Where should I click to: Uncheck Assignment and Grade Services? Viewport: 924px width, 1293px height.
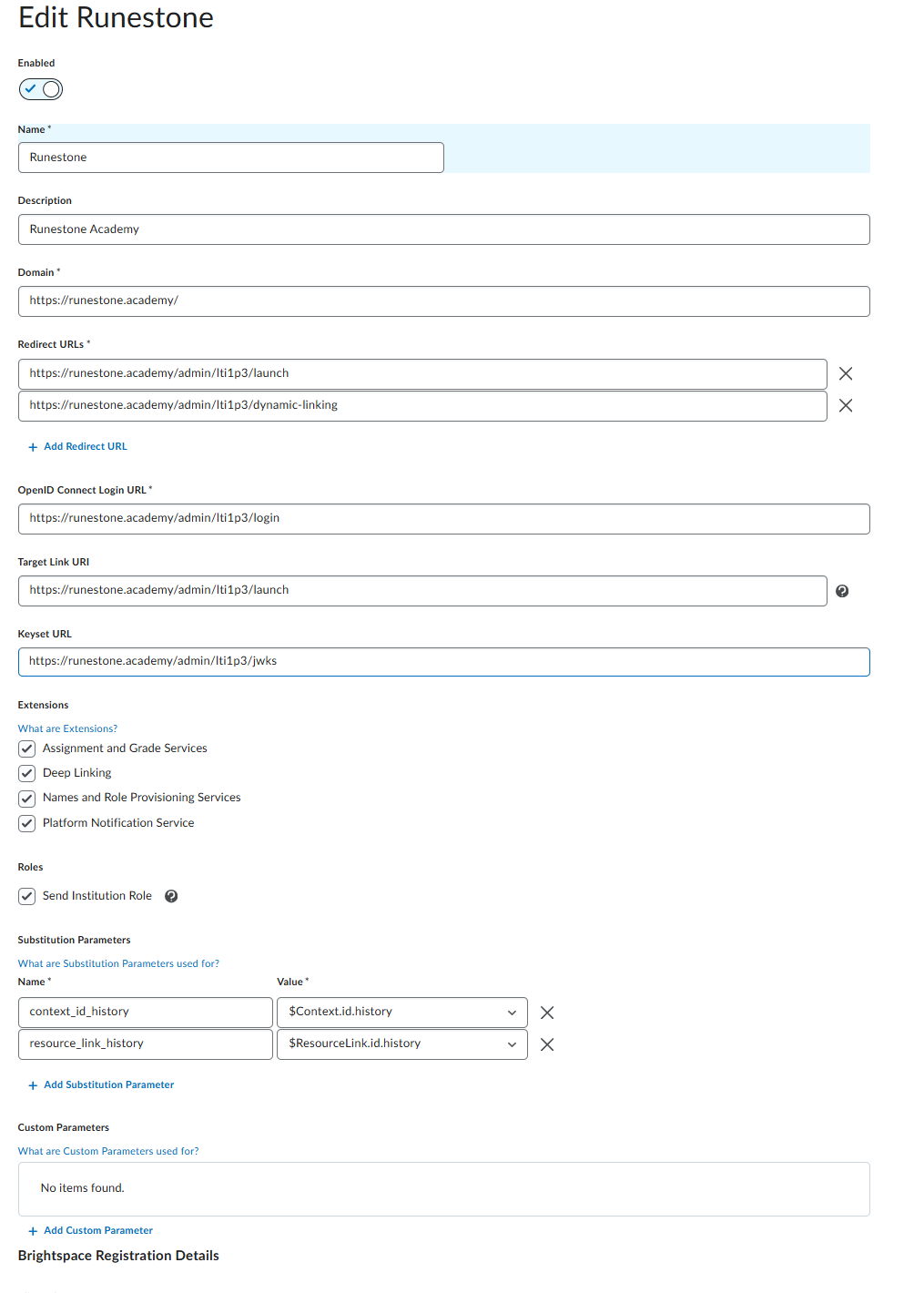coord(27,748)
